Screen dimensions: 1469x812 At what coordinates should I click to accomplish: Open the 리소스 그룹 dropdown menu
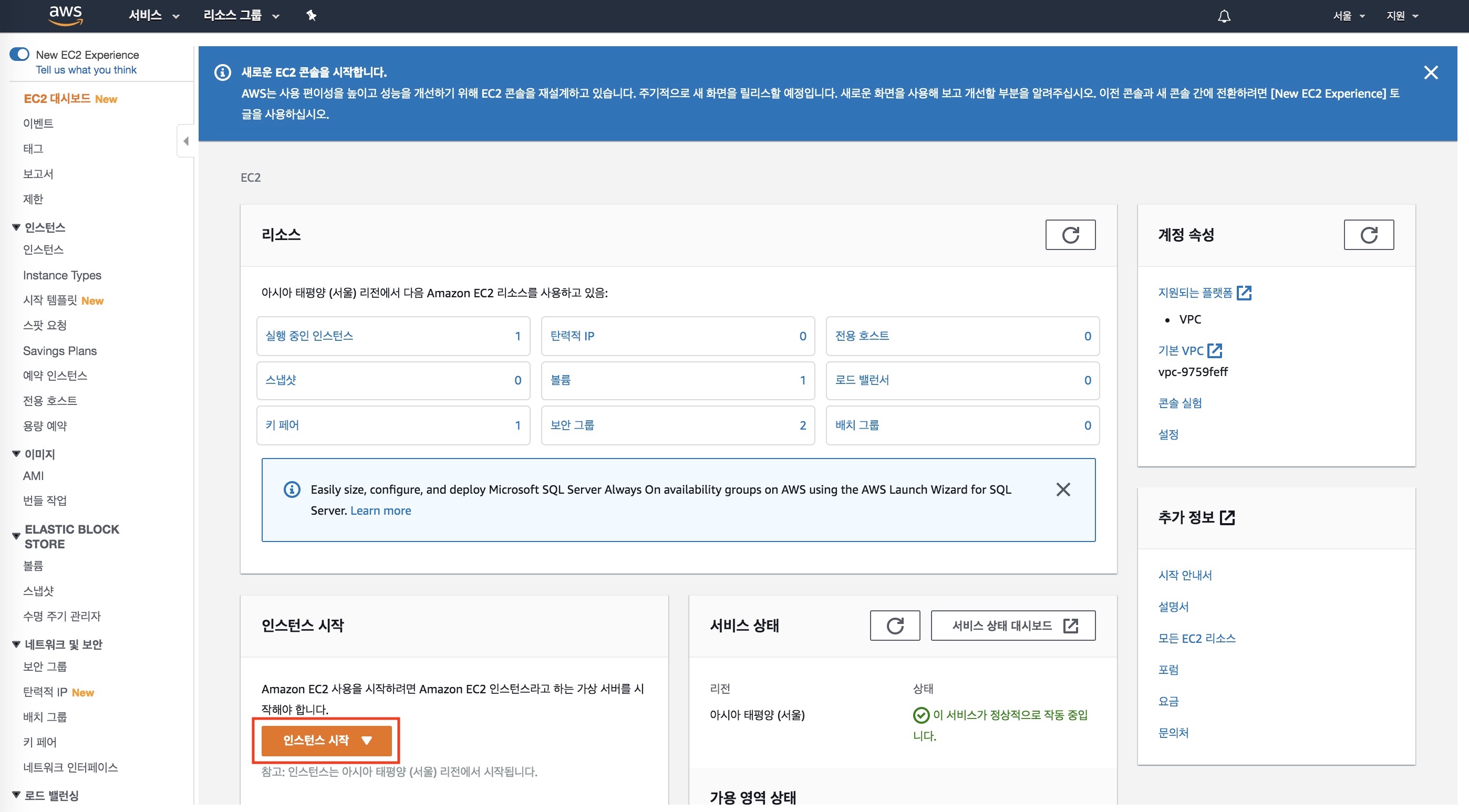point(241,15)
